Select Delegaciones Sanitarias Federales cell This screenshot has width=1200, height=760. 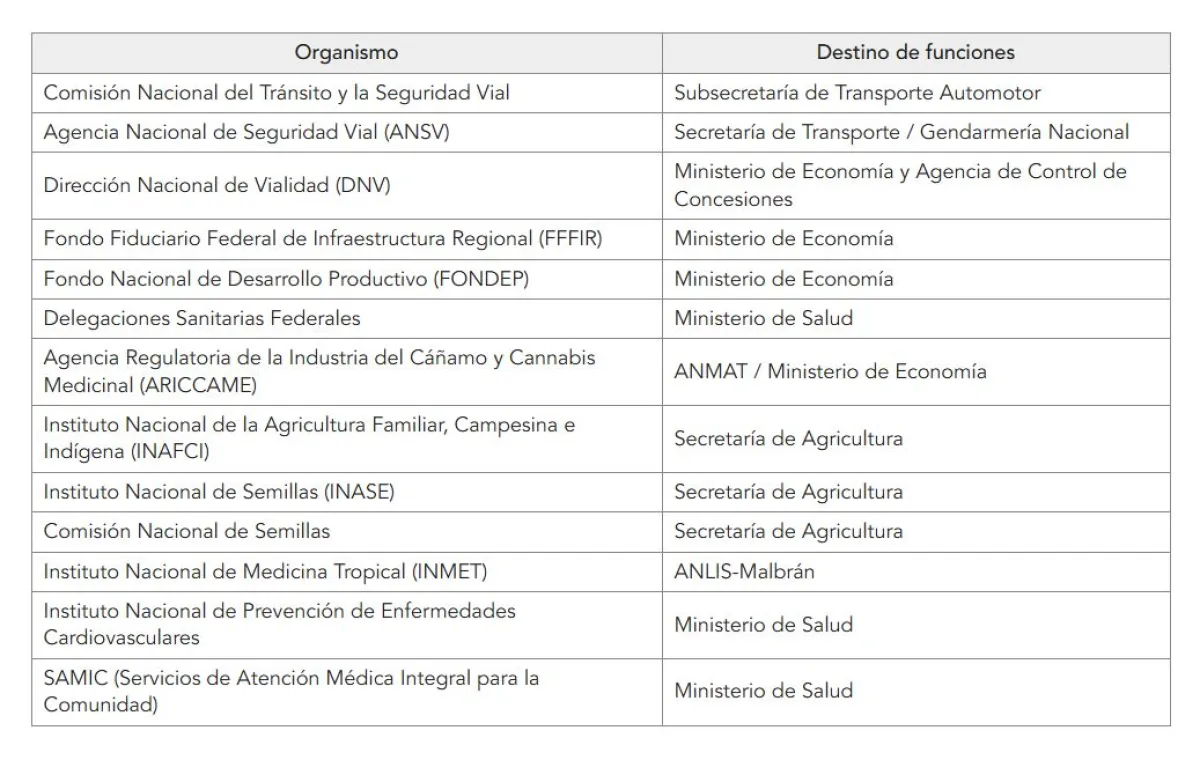(x=202, y=318)
